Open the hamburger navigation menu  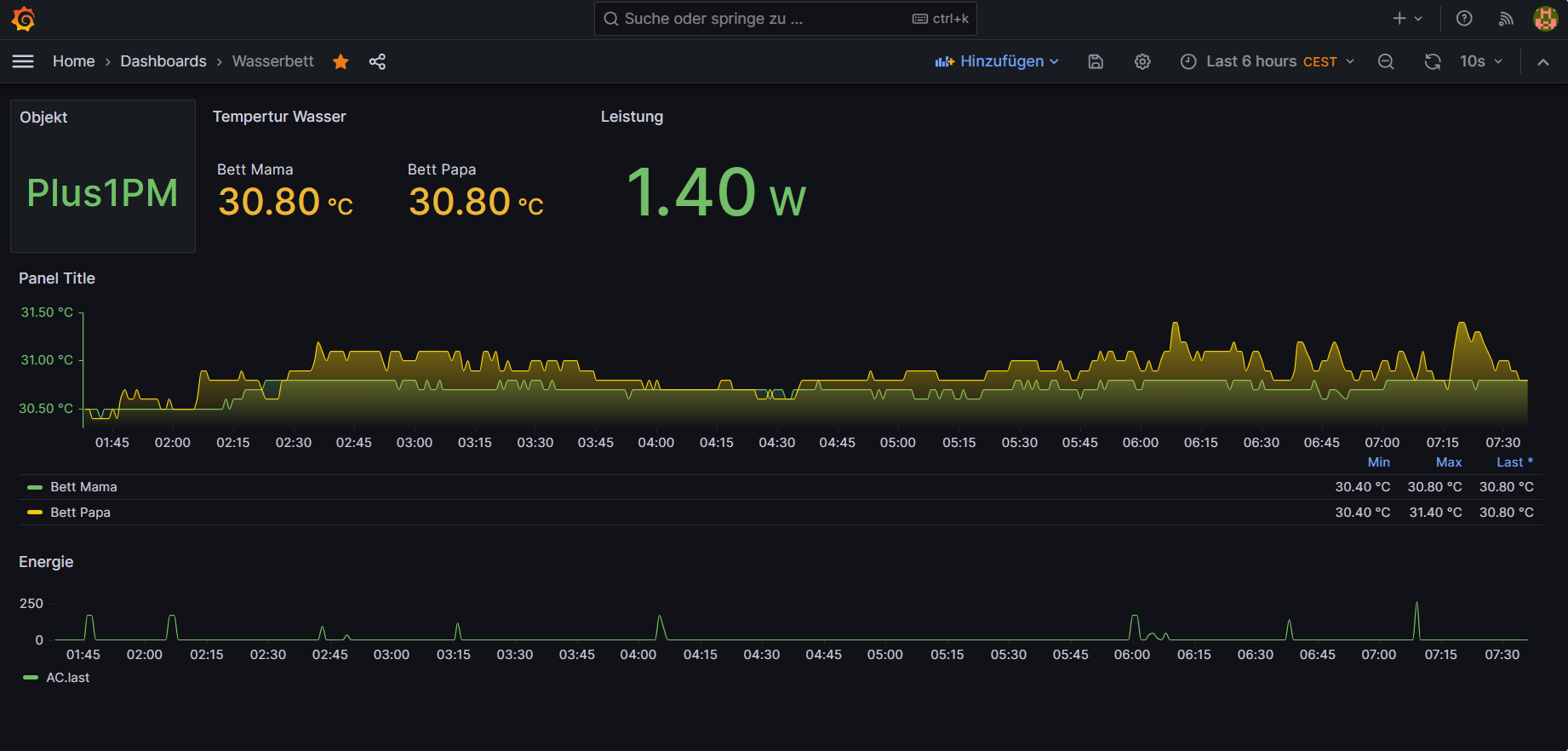23,61
